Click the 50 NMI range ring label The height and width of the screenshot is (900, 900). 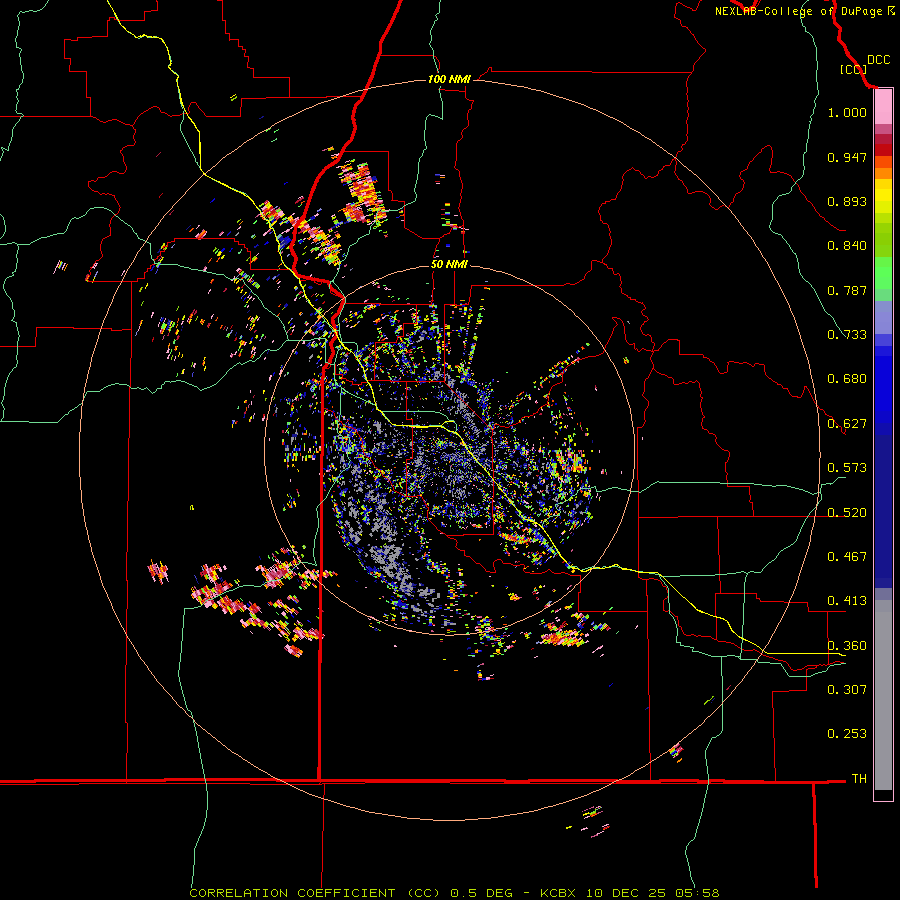tap(449, 264)
